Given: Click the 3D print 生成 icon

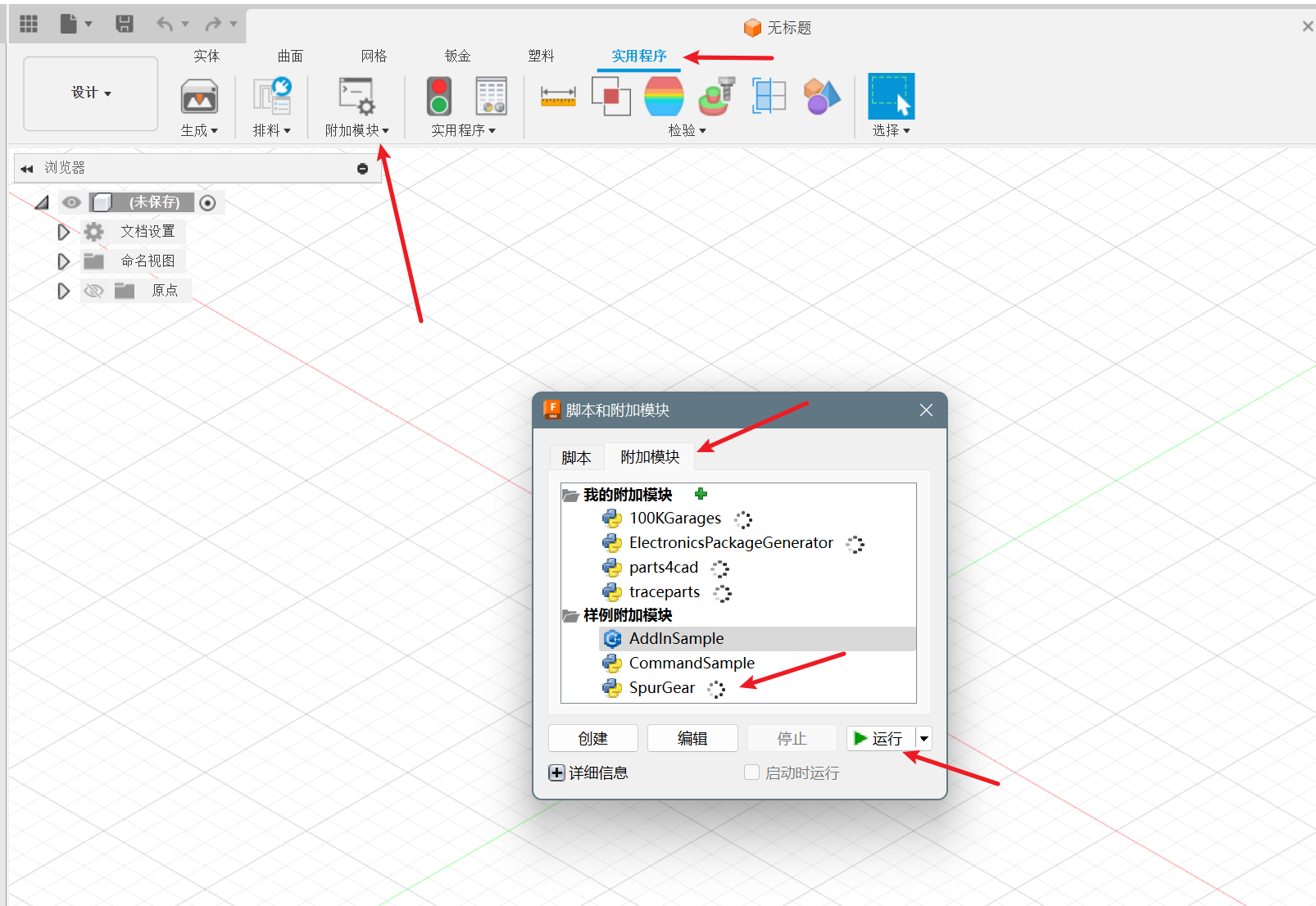Looking at the screenshot, I should [x=199, y=97].
